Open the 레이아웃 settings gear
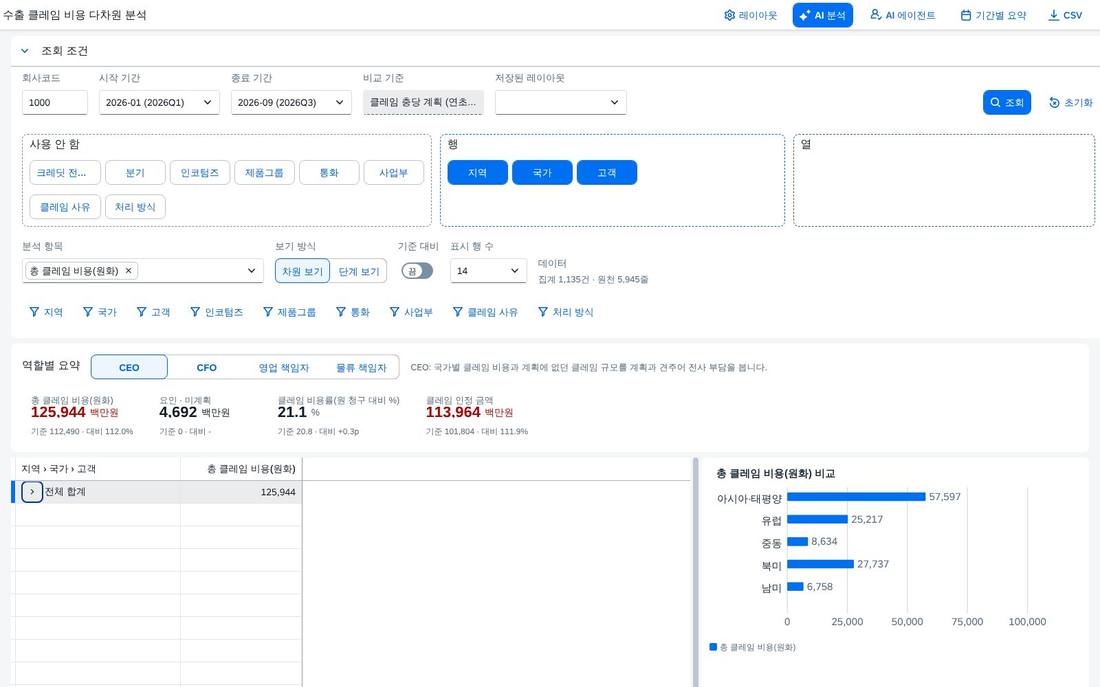Screen dimensions: 1100x687 tap(750, 15)
